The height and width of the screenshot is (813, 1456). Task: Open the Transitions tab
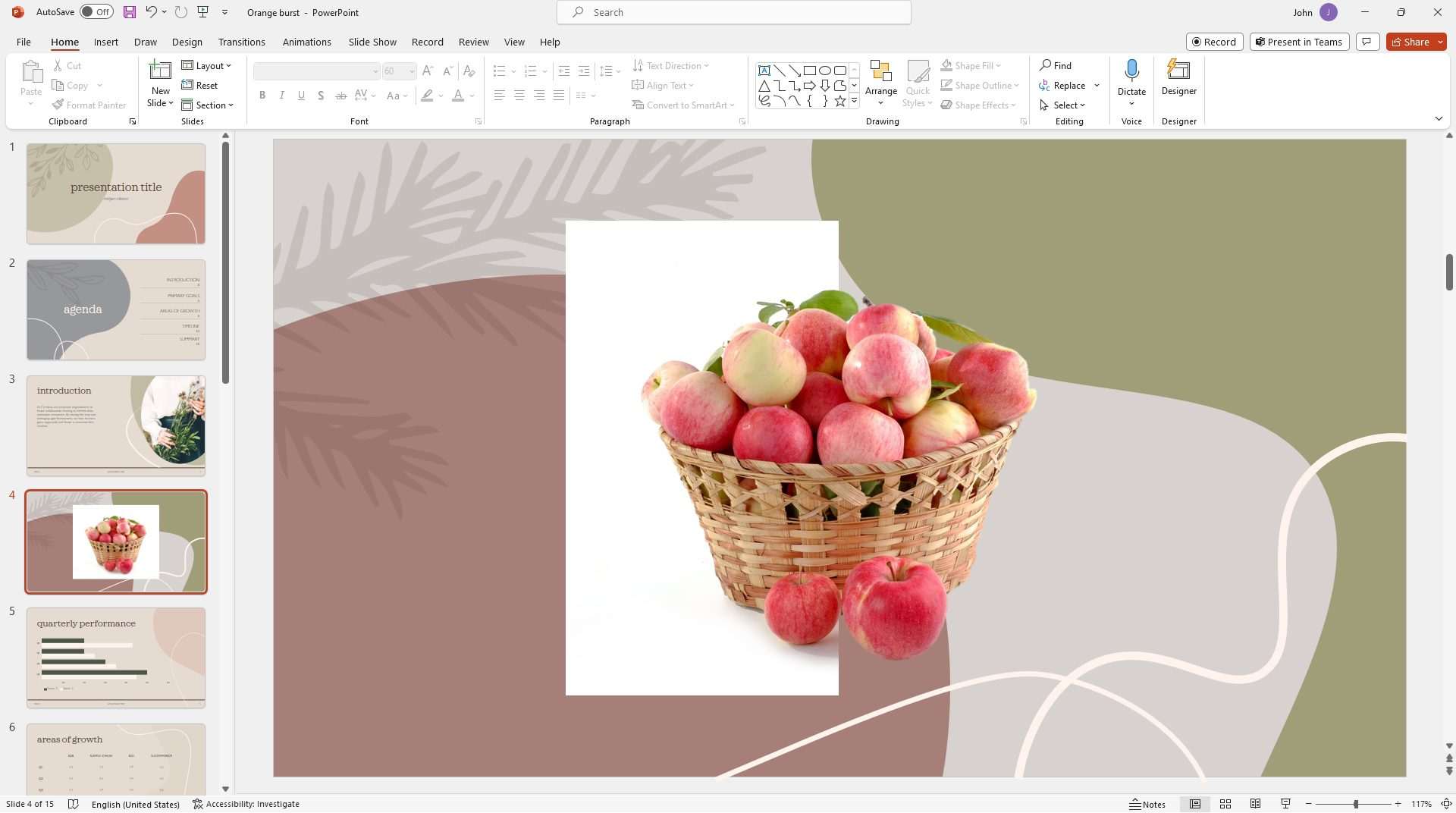click(242, 42)
